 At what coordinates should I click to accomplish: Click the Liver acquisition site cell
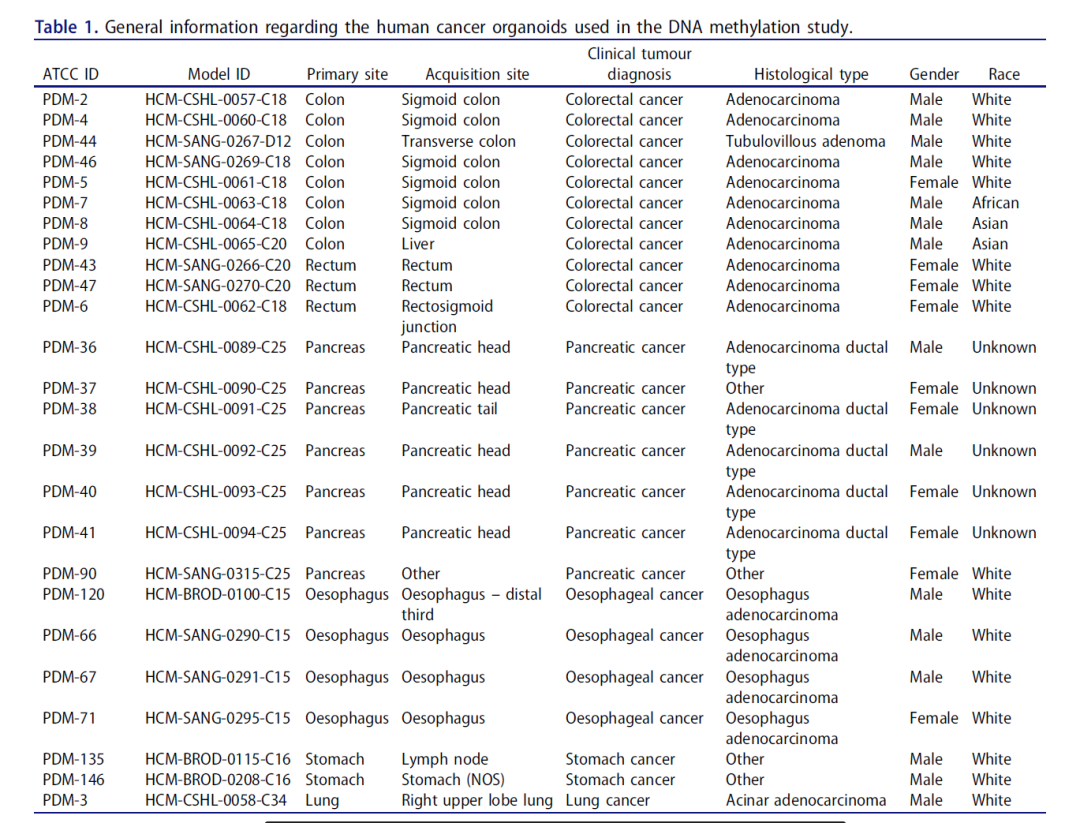click(418, 244)
